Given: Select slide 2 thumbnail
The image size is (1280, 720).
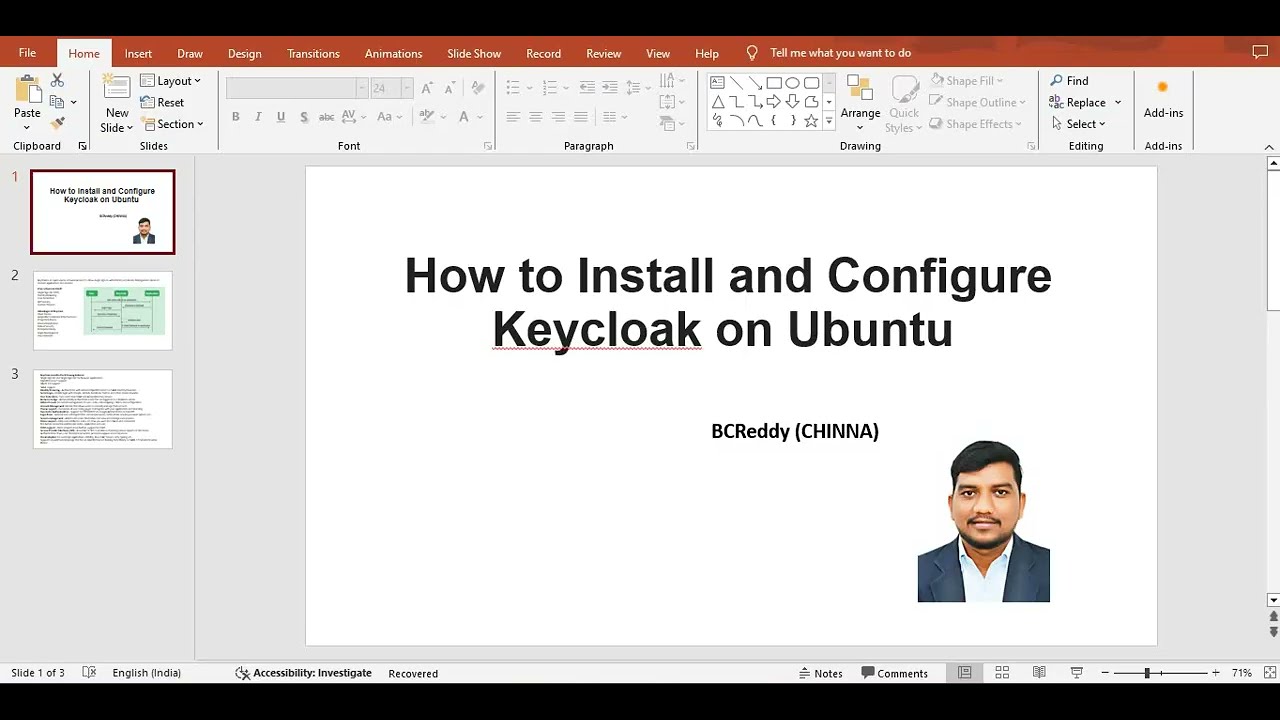Looking at the screenshot, I should pyautogui.click(x=103, y=310).
